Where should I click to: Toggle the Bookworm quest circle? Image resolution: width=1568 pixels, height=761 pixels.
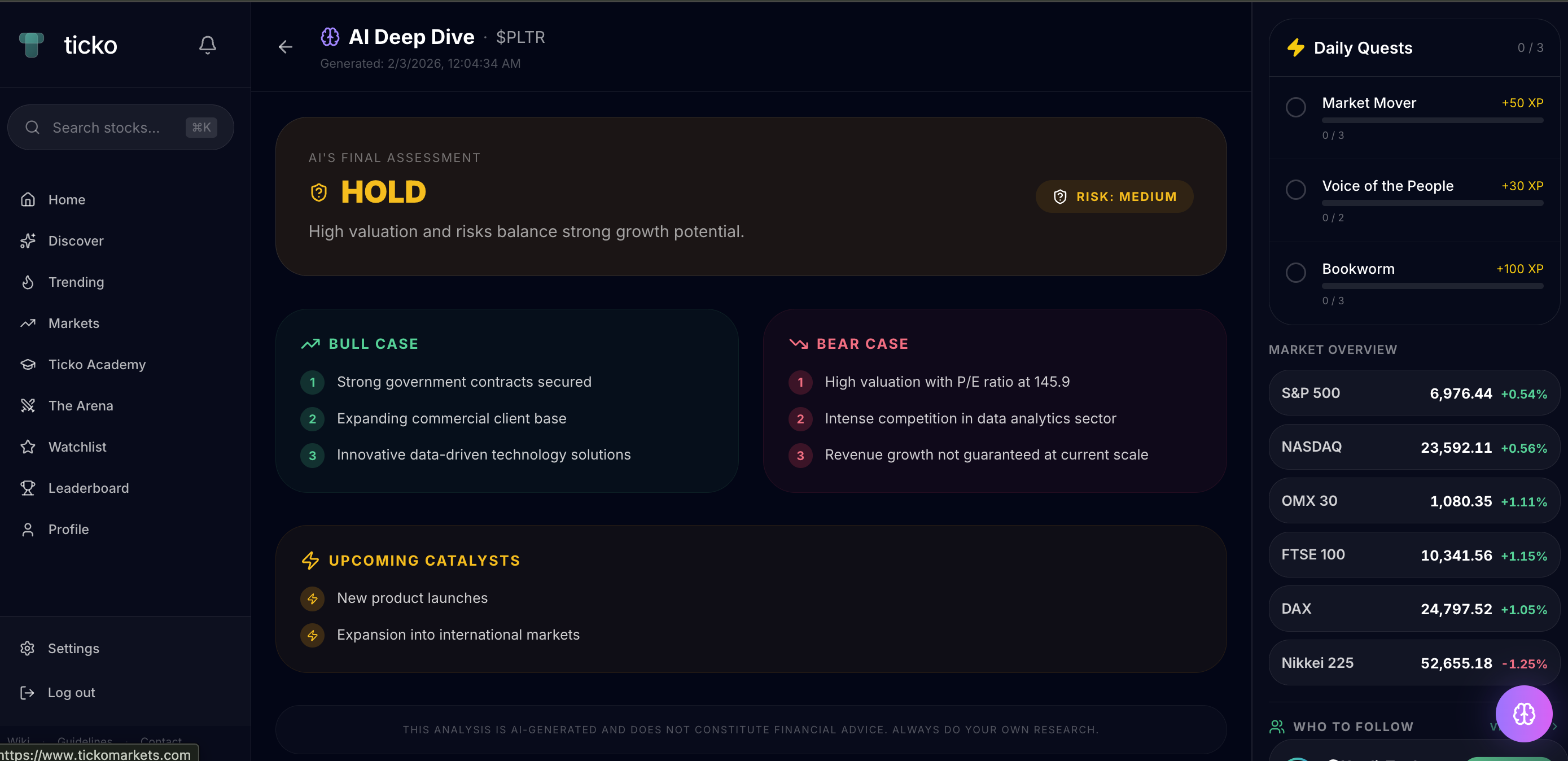pyautogui.click(x=1295, y=272)
